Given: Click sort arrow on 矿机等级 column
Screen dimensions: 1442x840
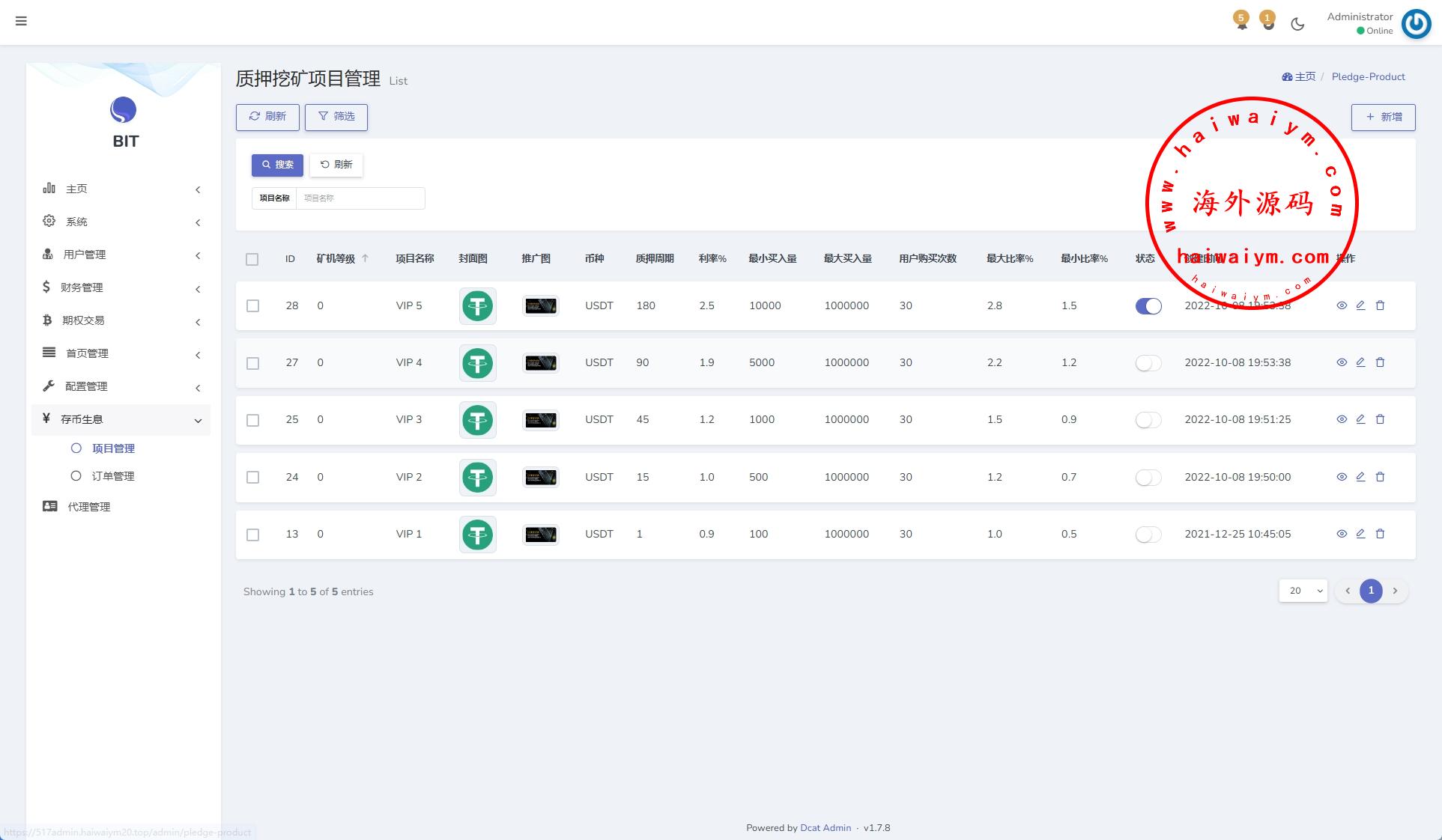Looking at the screenshot, I should pyautogui.click(x=365, y=258).
